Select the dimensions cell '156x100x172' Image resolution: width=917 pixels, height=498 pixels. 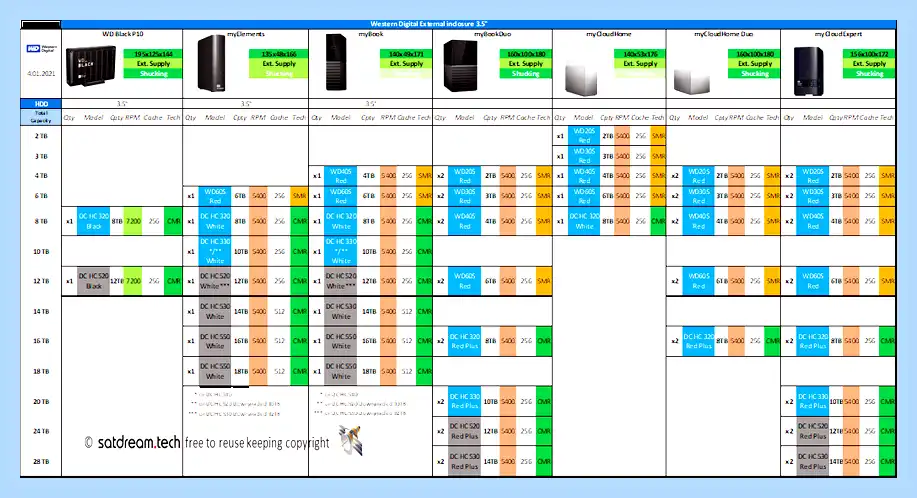(869, 54)
